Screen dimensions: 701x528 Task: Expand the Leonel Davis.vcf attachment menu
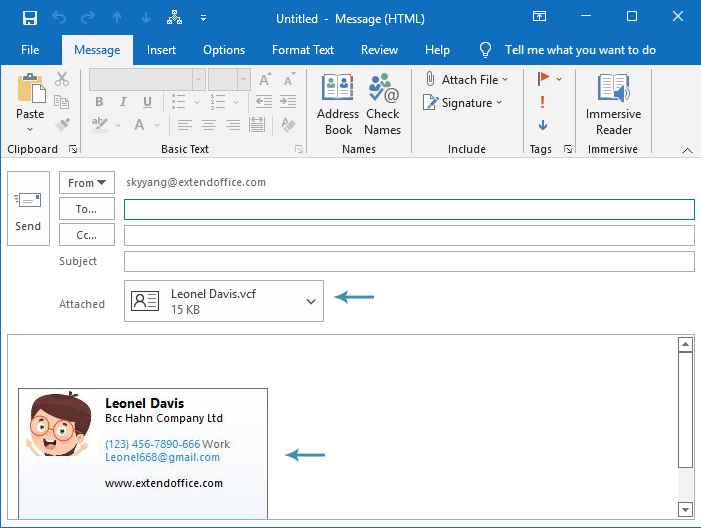point(311,301)
